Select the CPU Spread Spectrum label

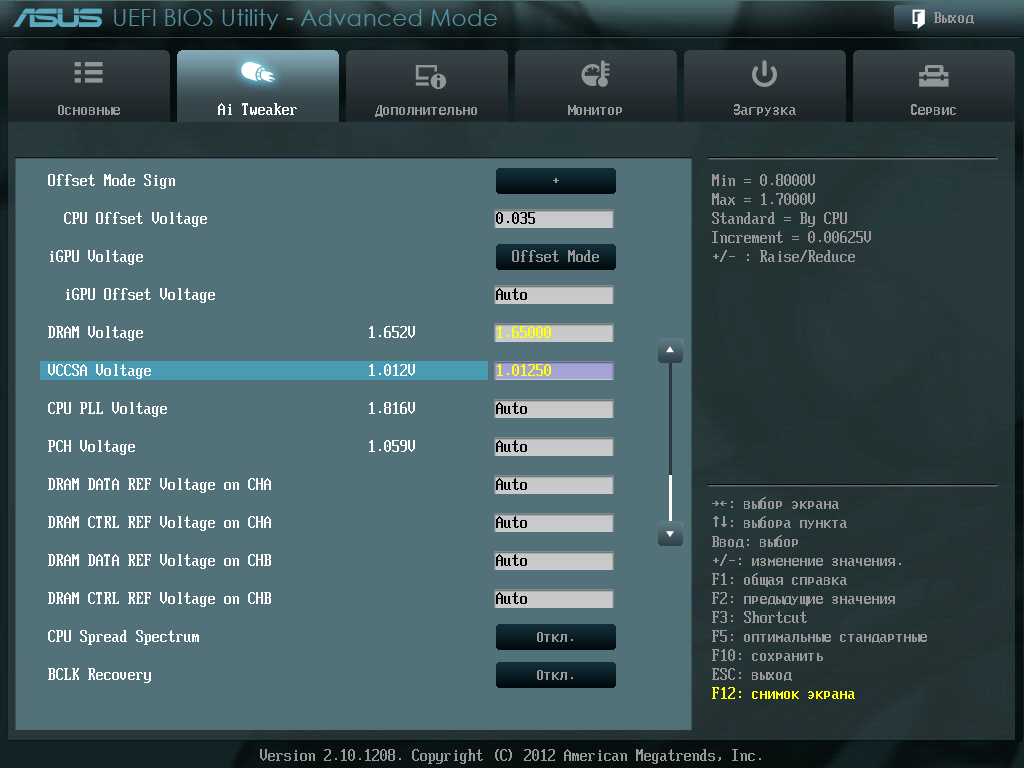pos(123,637)
